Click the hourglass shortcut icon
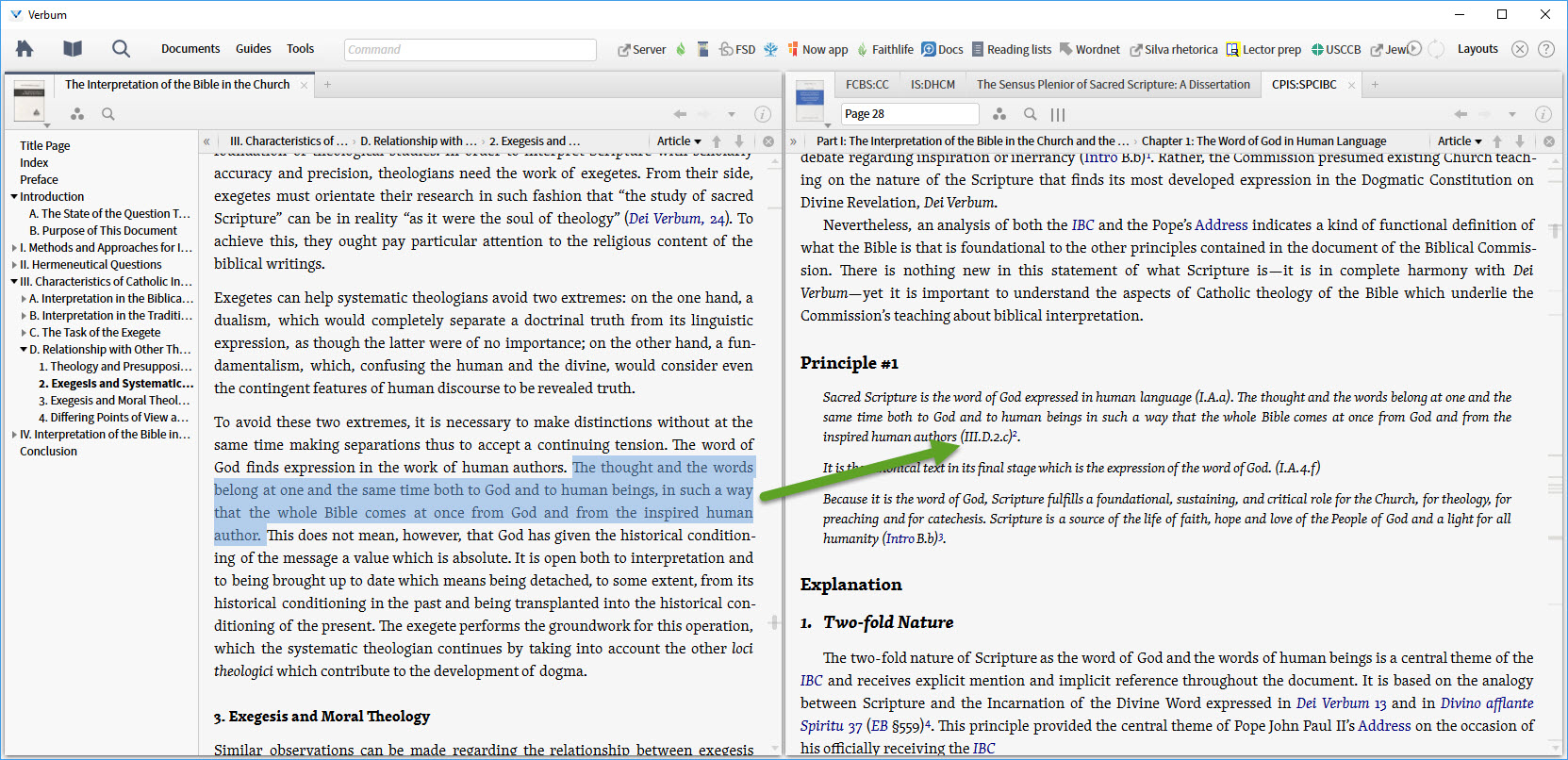1568x760 pixels. tap(702, 49)
